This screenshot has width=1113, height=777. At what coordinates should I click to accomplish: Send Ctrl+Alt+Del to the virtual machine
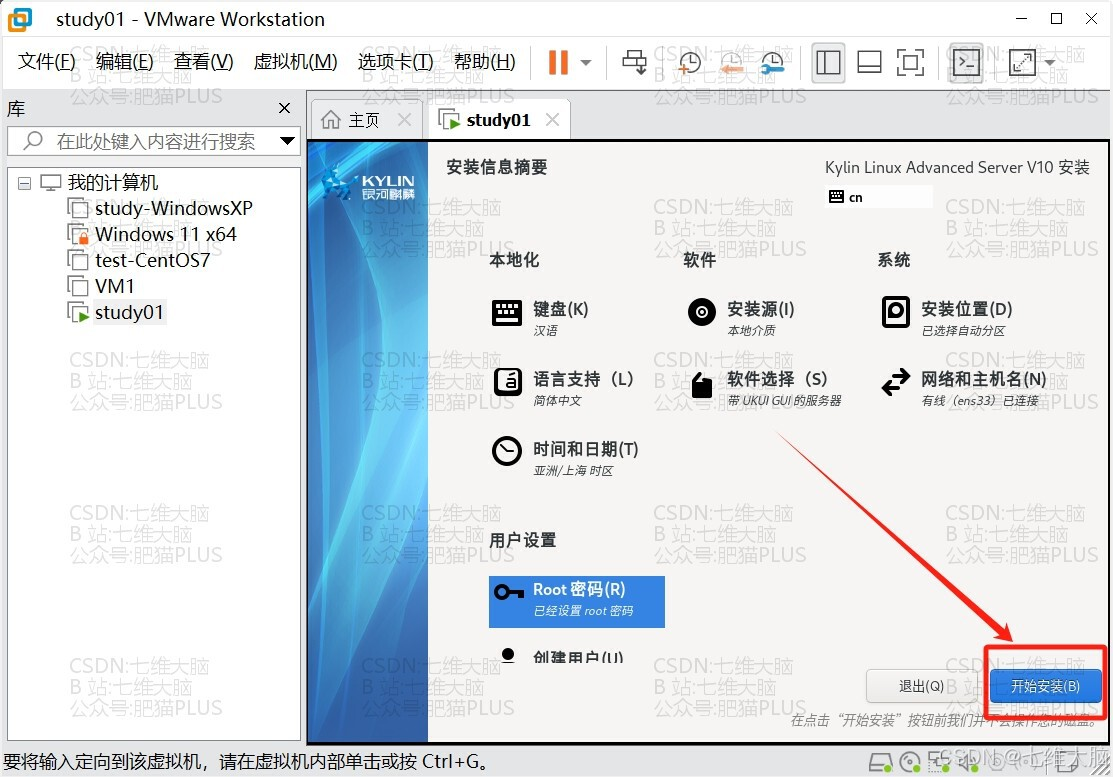tap(635, 62)
